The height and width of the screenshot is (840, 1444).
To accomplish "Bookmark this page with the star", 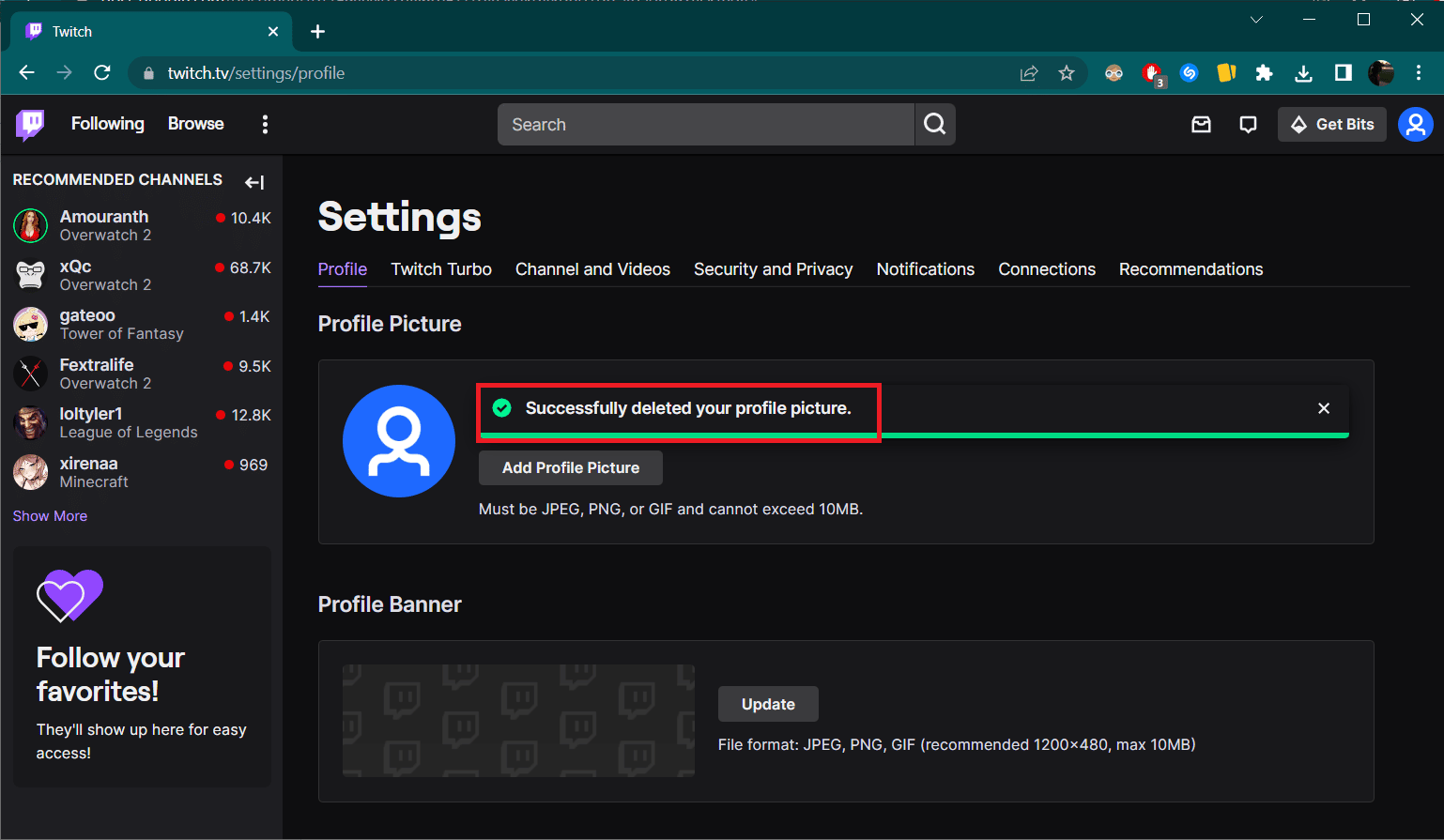I will tap(1067, 73).
